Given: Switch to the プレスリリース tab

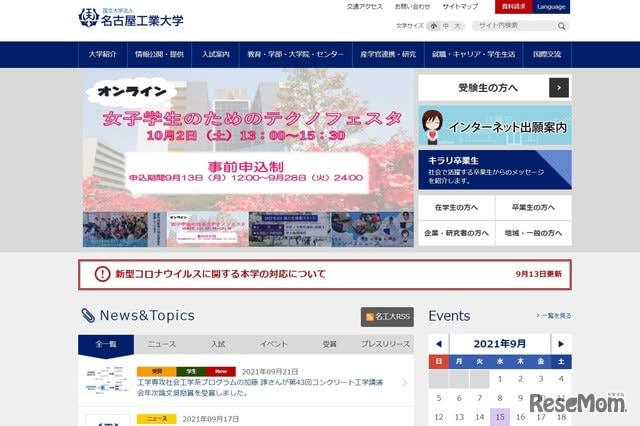Looking at the screenshot, I should click(x=385, y=344).
